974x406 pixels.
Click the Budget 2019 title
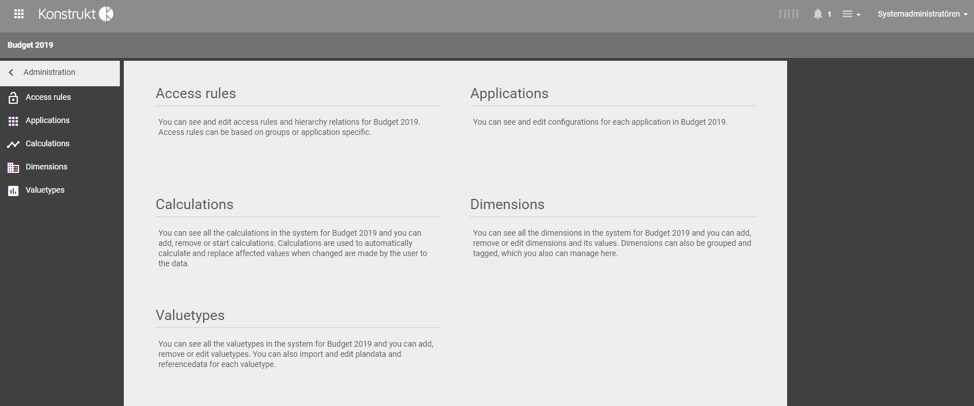(30, 45)
